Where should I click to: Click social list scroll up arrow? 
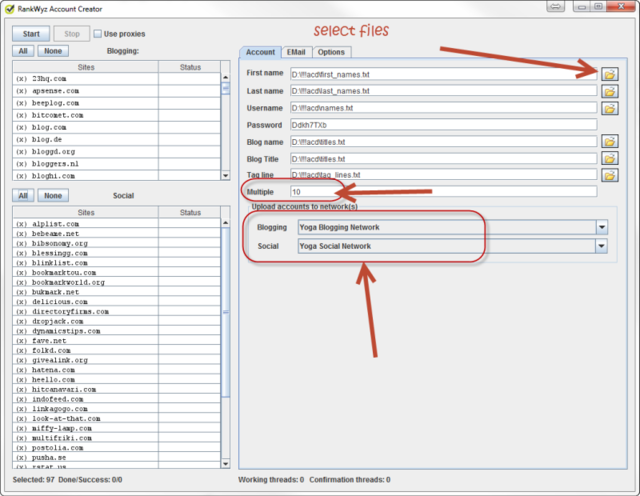(x=225, y=222)
